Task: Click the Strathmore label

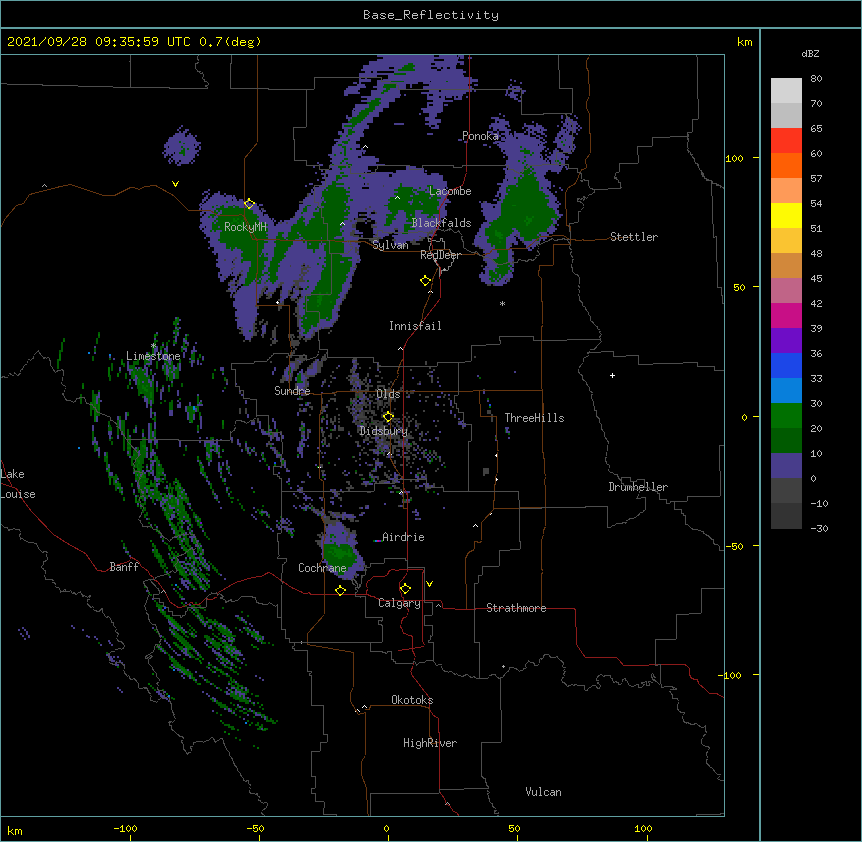Action: click(516, 608)
